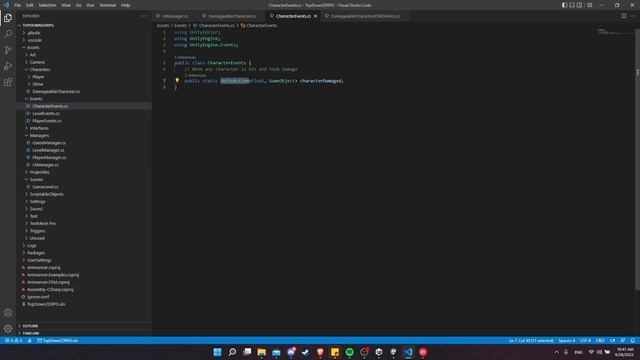
Task: Open the Selection menu
Action: 47,5
